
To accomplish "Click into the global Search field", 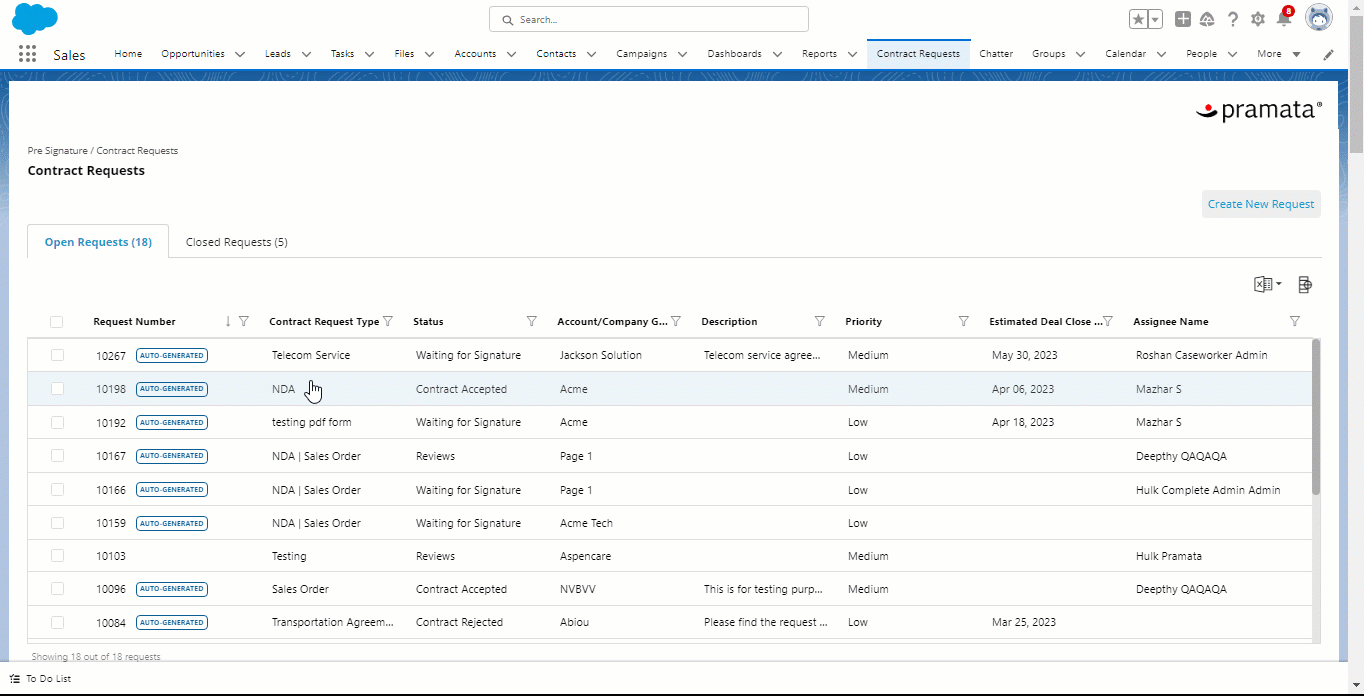I will click(x=649, y=19).
